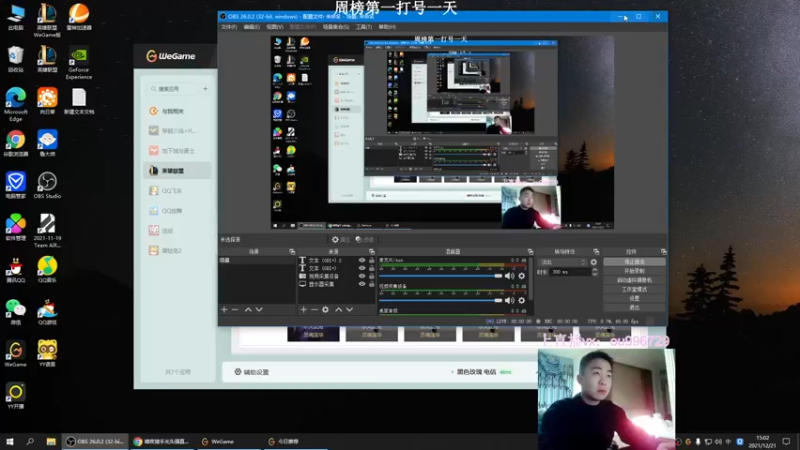The width and height of the screenshot is (800, 450).
Task: Open scene transition properties gear icon
Action: click(593, 262)
